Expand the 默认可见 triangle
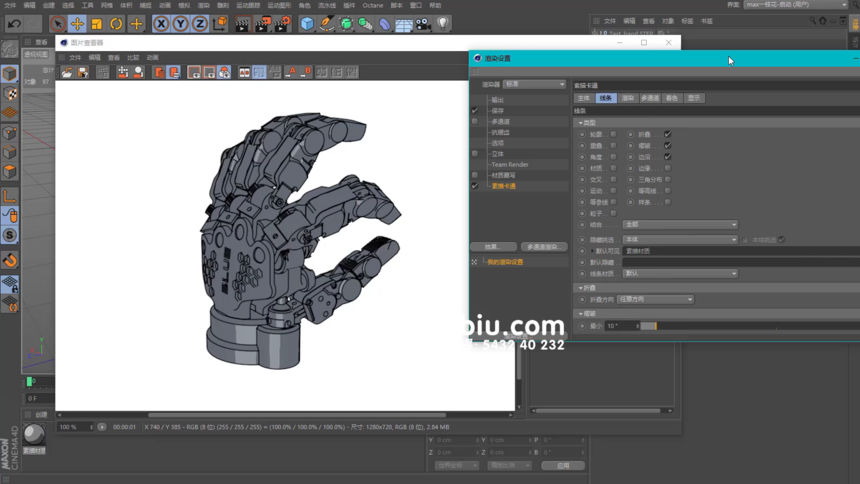The image size is (860, 484). 592,251
